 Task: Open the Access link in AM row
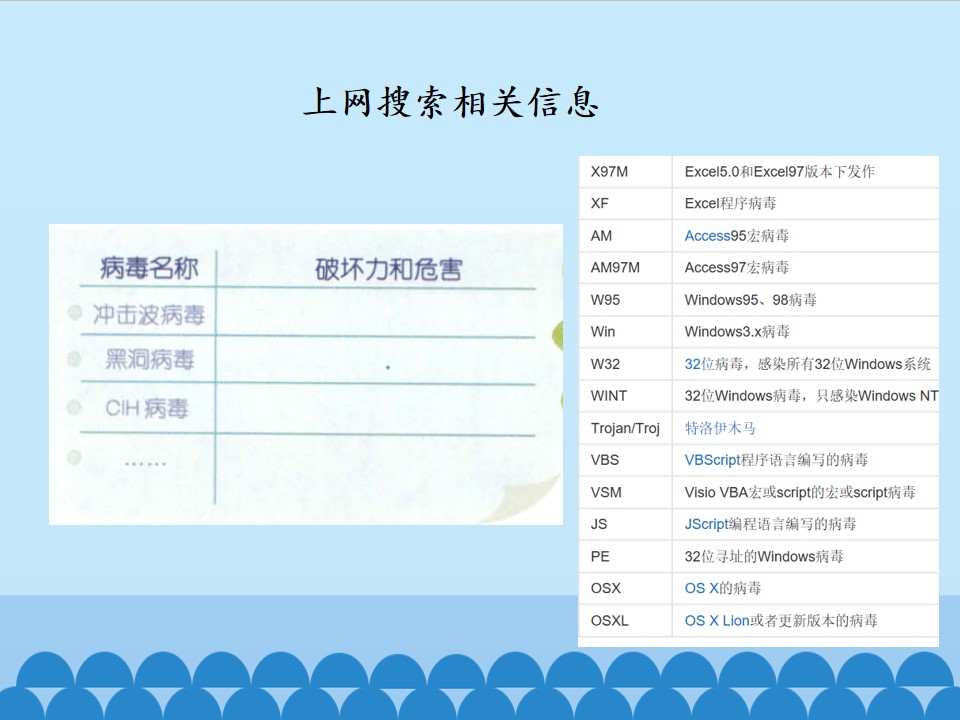pyautogui.click(x=707, y=236)
